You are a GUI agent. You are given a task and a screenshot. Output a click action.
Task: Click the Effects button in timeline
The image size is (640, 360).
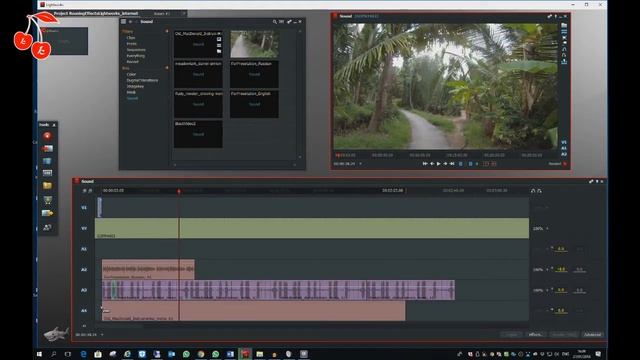click(x=535, y=335)
